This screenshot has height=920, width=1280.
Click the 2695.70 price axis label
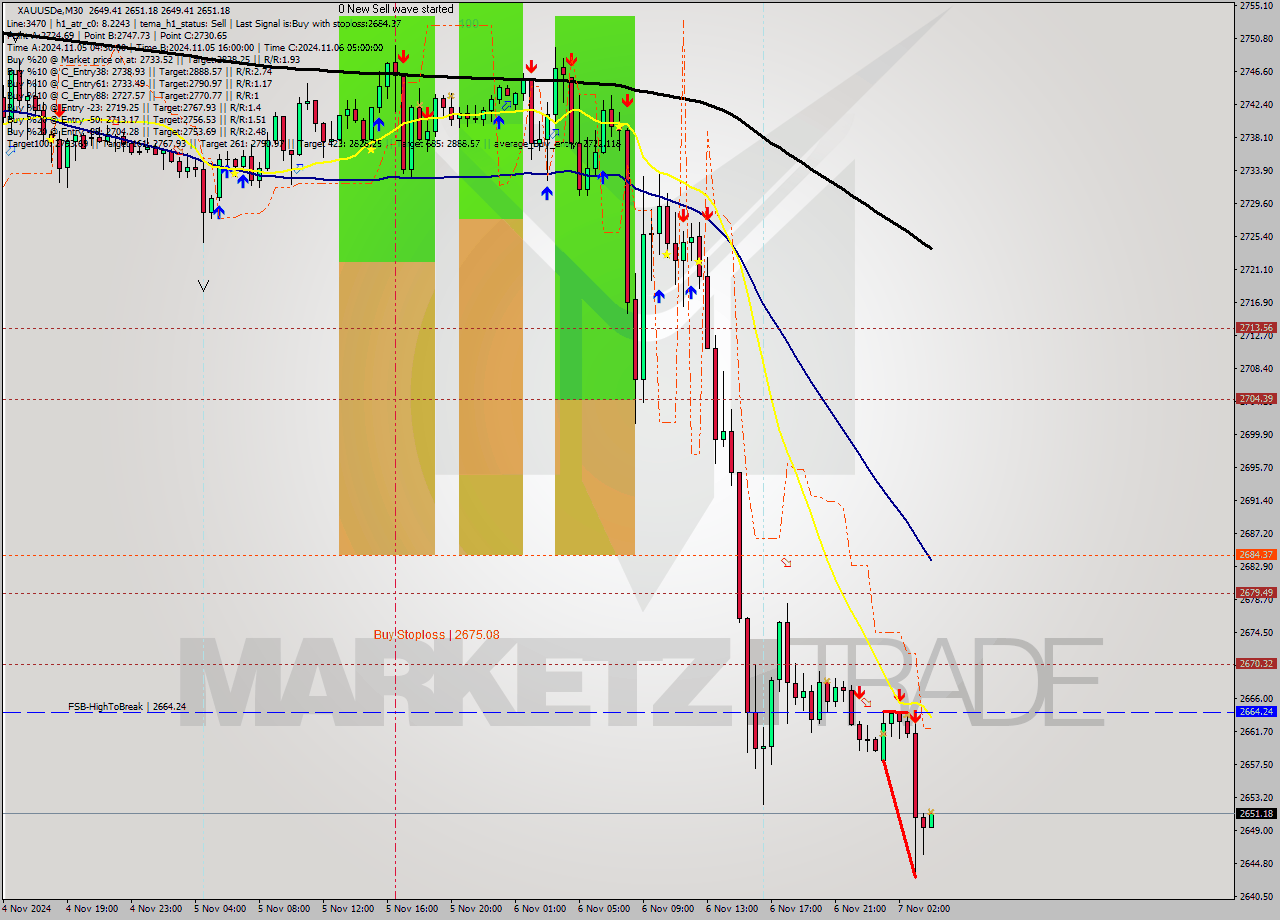1256,468
